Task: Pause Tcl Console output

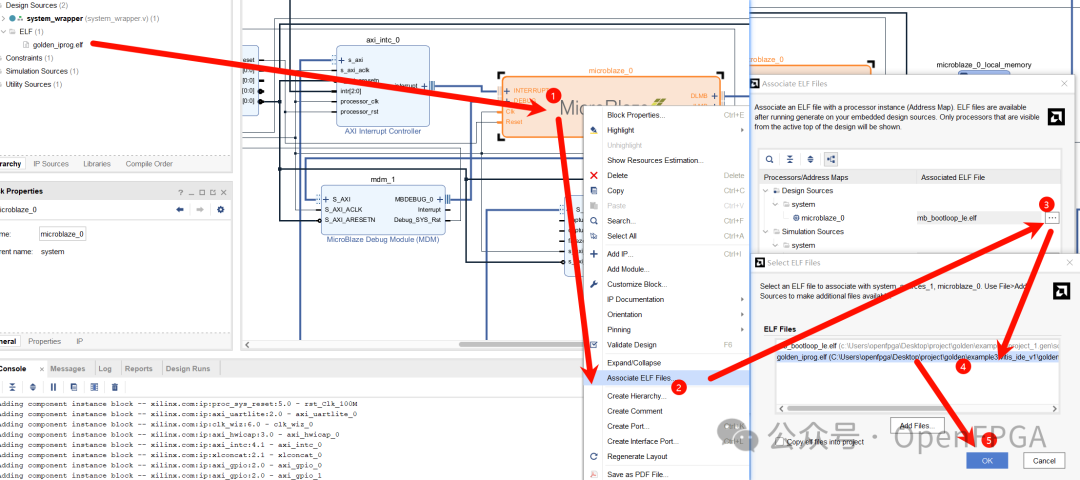Action: click(x=53, y=387)
